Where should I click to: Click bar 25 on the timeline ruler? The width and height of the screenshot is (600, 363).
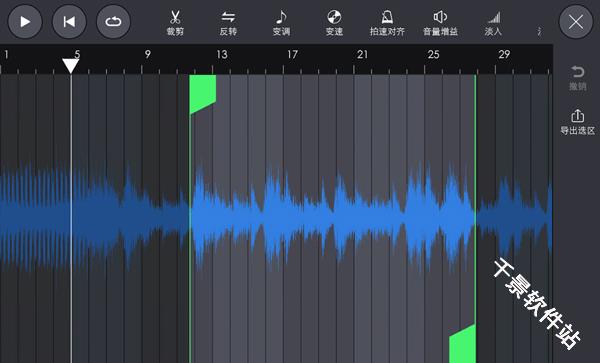point(434,55)
